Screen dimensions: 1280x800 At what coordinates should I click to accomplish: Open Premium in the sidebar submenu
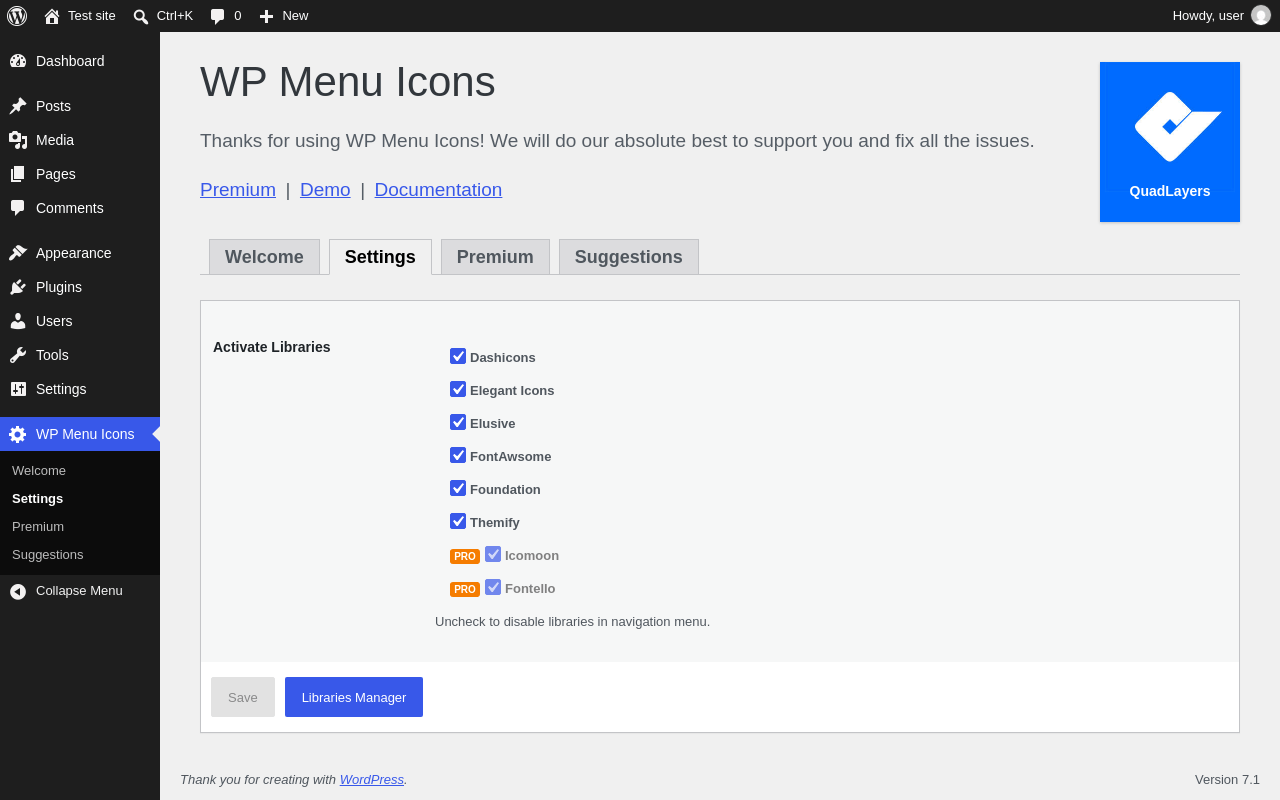38,527
